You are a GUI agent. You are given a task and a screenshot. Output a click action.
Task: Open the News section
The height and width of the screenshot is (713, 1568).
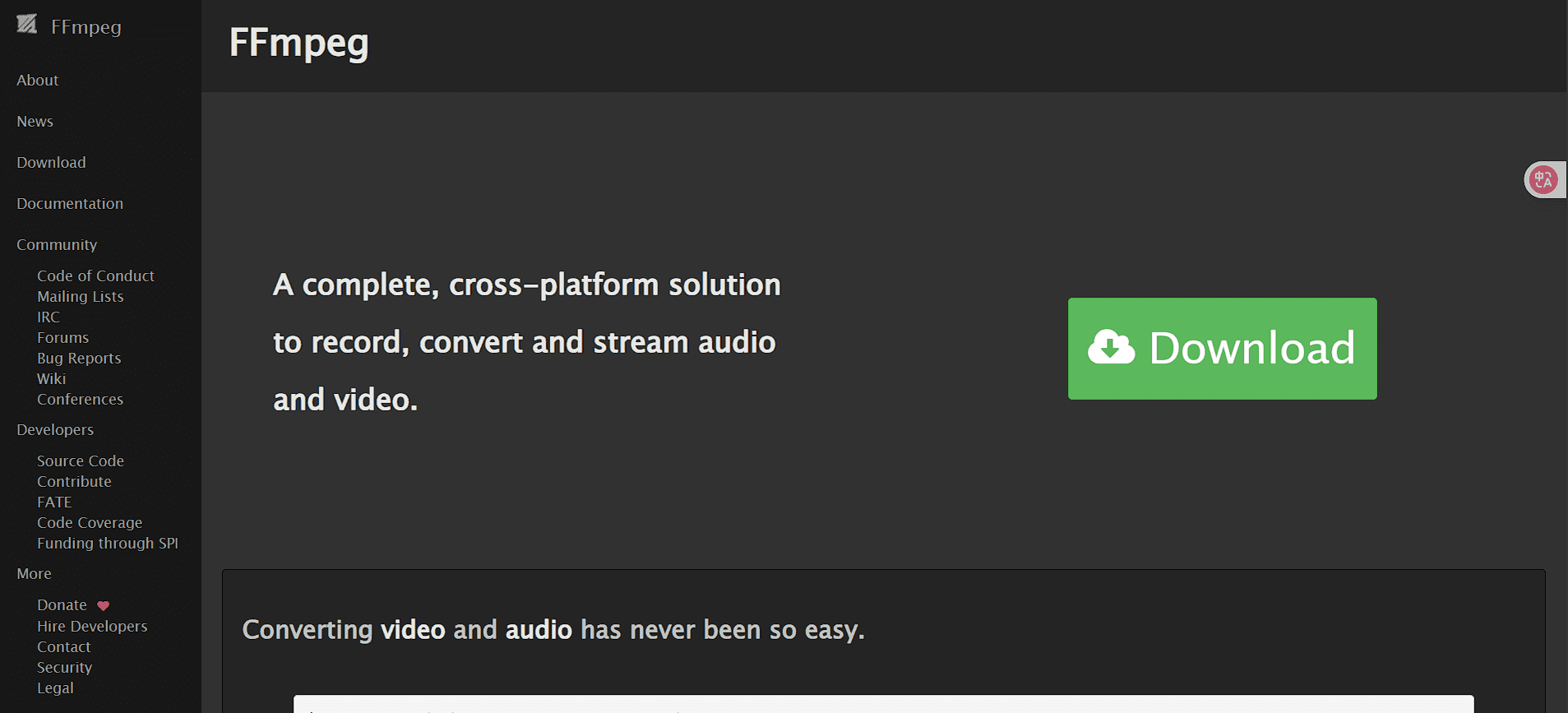point(35,121)
